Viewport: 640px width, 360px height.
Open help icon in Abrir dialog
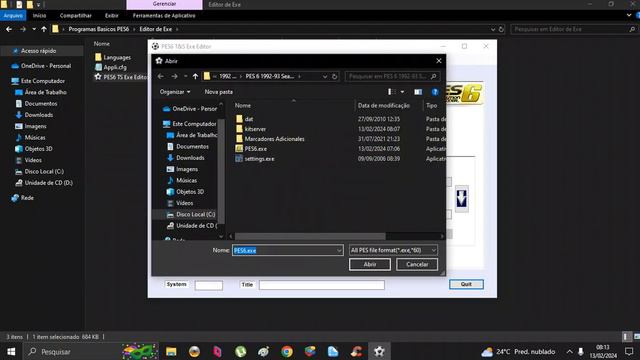435,92
